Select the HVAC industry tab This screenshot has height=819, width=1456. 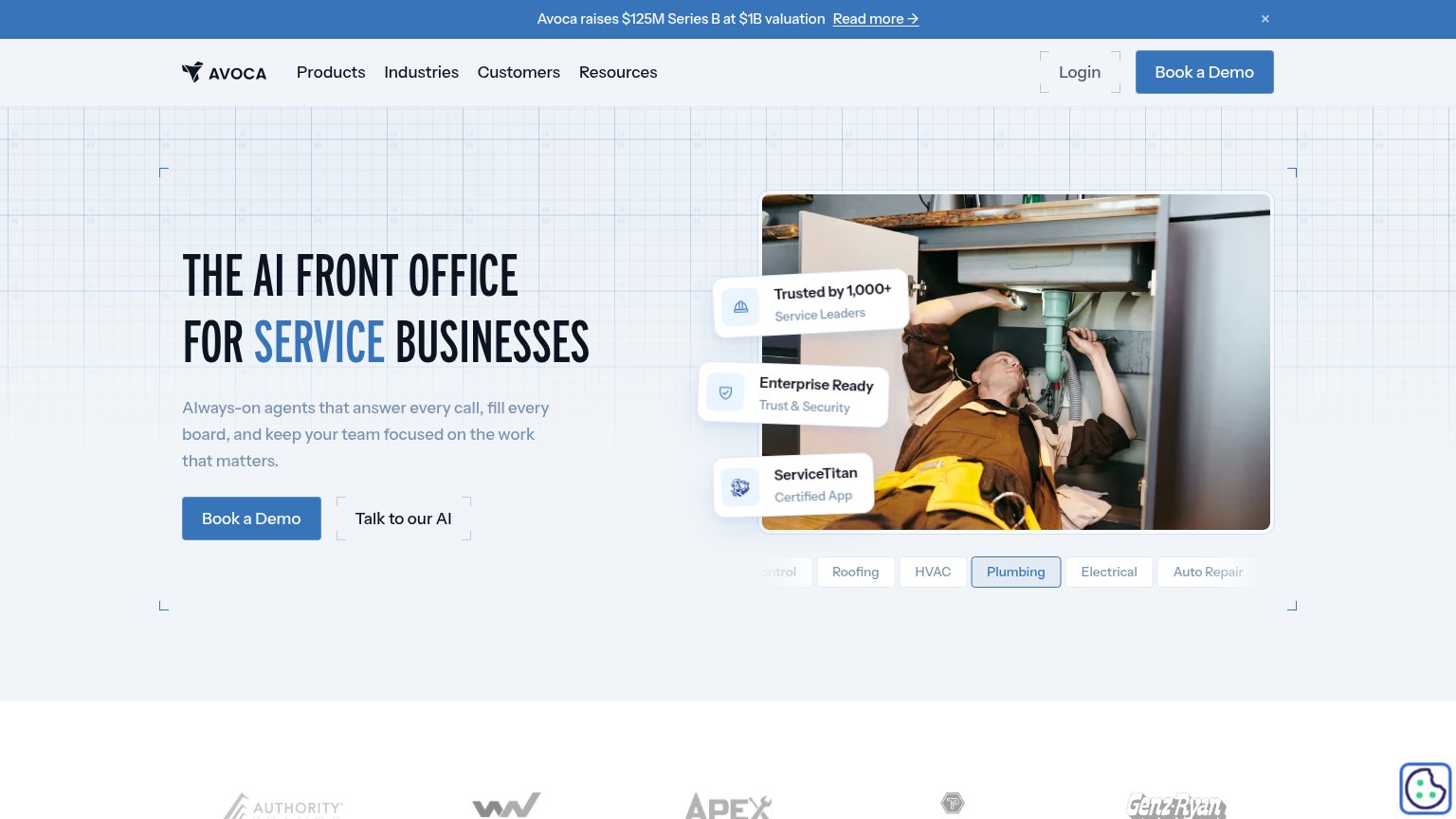pos(933,573)
